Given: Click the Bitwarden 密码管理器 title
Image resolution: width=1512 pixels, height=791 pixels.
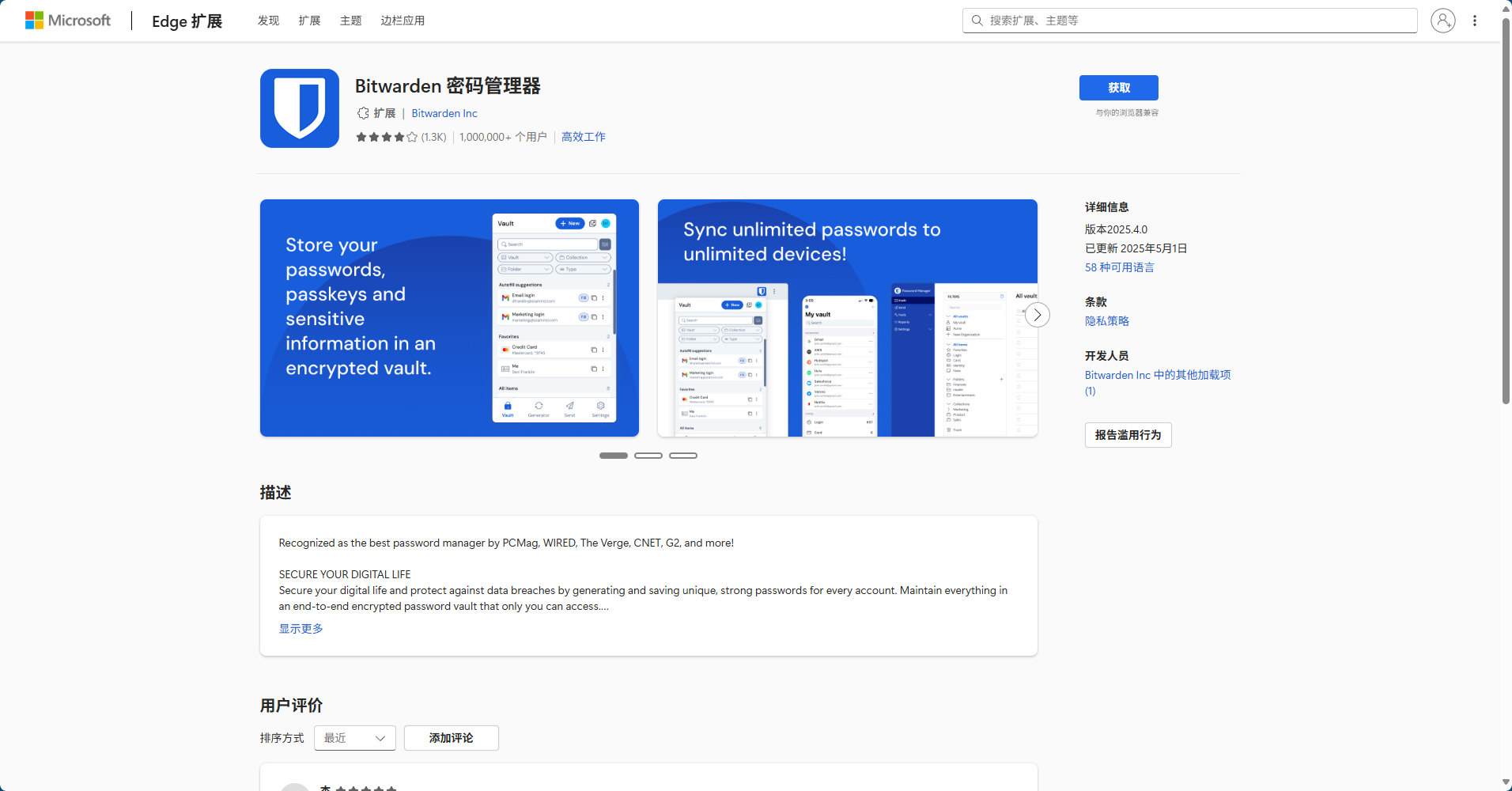Looking at the screenshot, I should click(448, 86).
